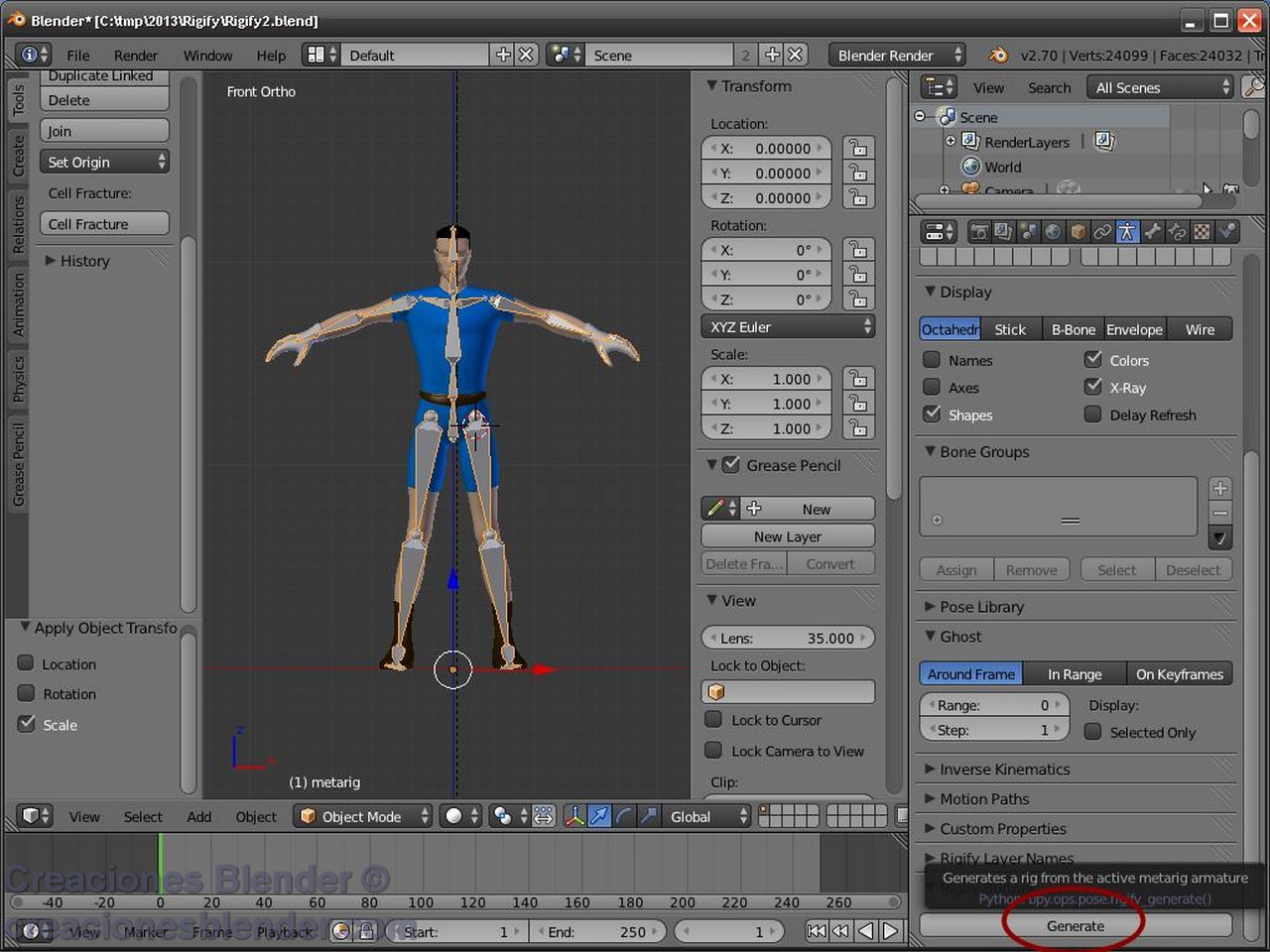This screenshot has width=1270, height=952.
Task: Open Object Constraints chain-link properties icon
Action: coord(1104,231)
